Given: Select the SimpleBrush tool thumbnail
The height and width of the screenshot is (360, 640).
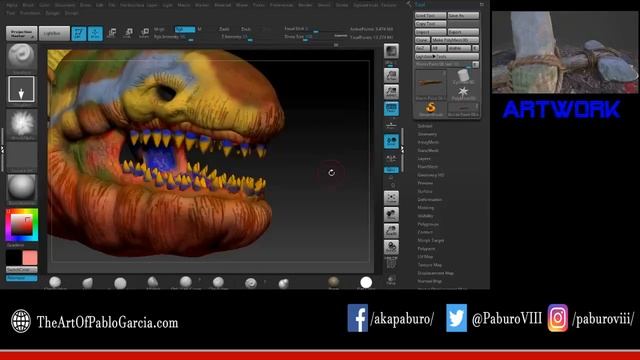Looking at the screenshot, I should click(431, 109).
